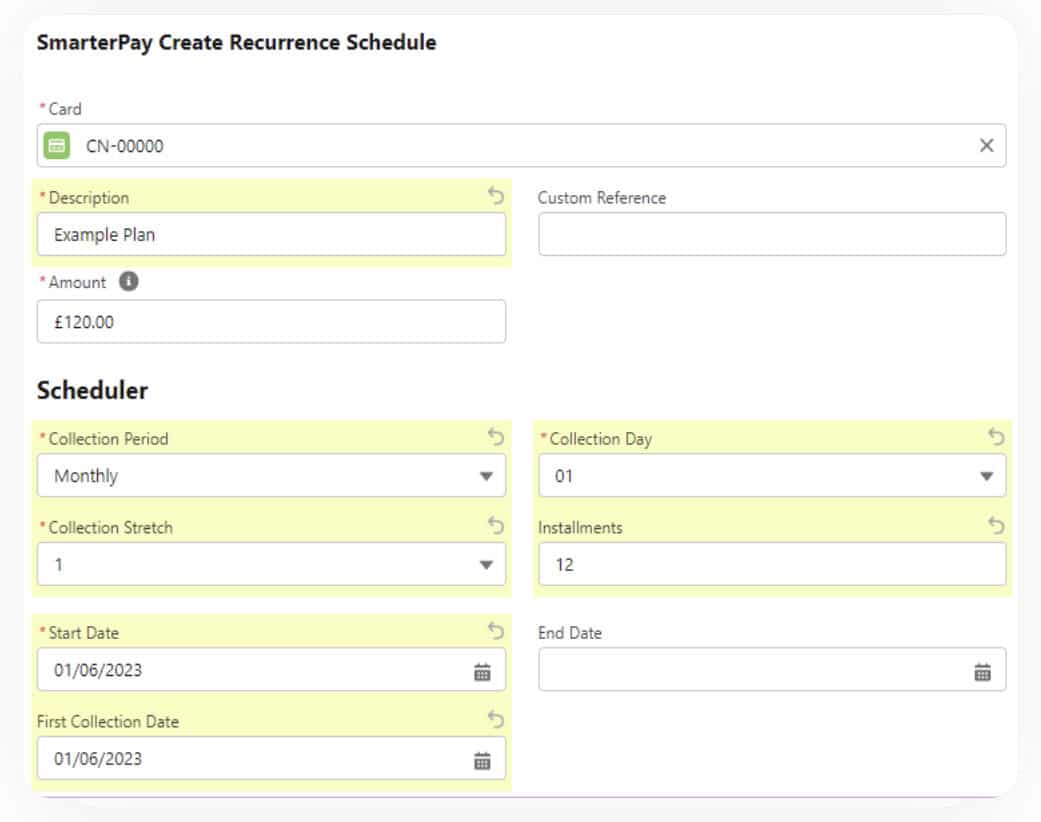Undo the Collection Stretch change
The height and width of the screenshot is (822, 1041).
click(496, 526)
